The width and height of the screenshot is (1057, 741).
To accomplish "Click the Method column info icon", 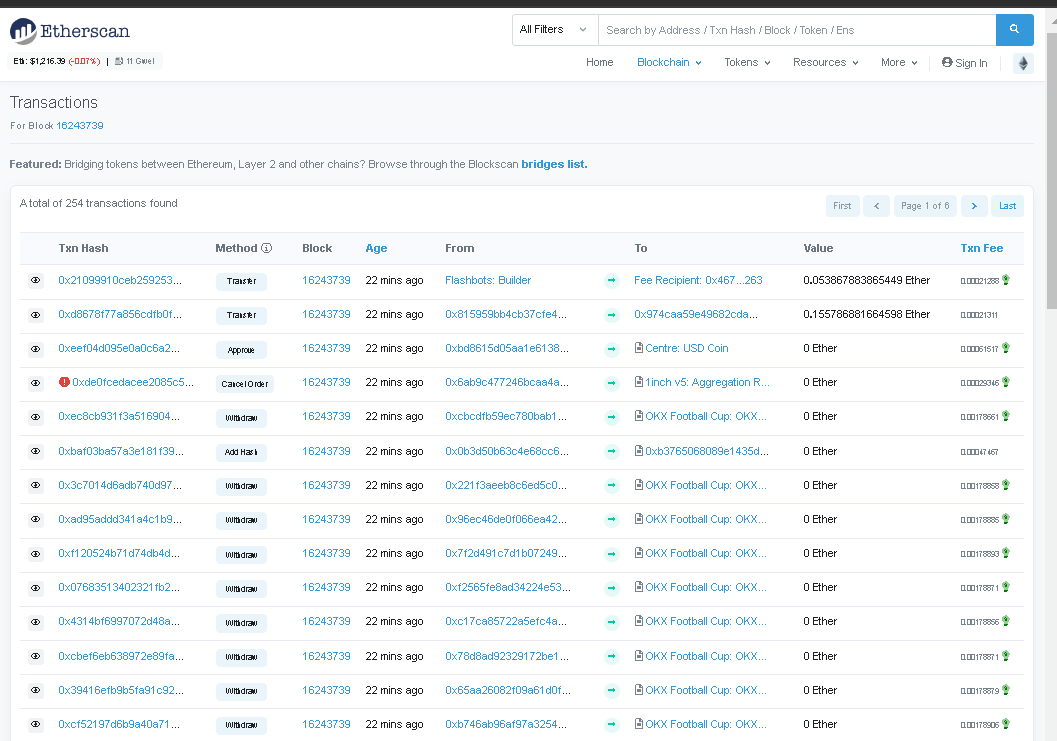I will click(267, 248).
